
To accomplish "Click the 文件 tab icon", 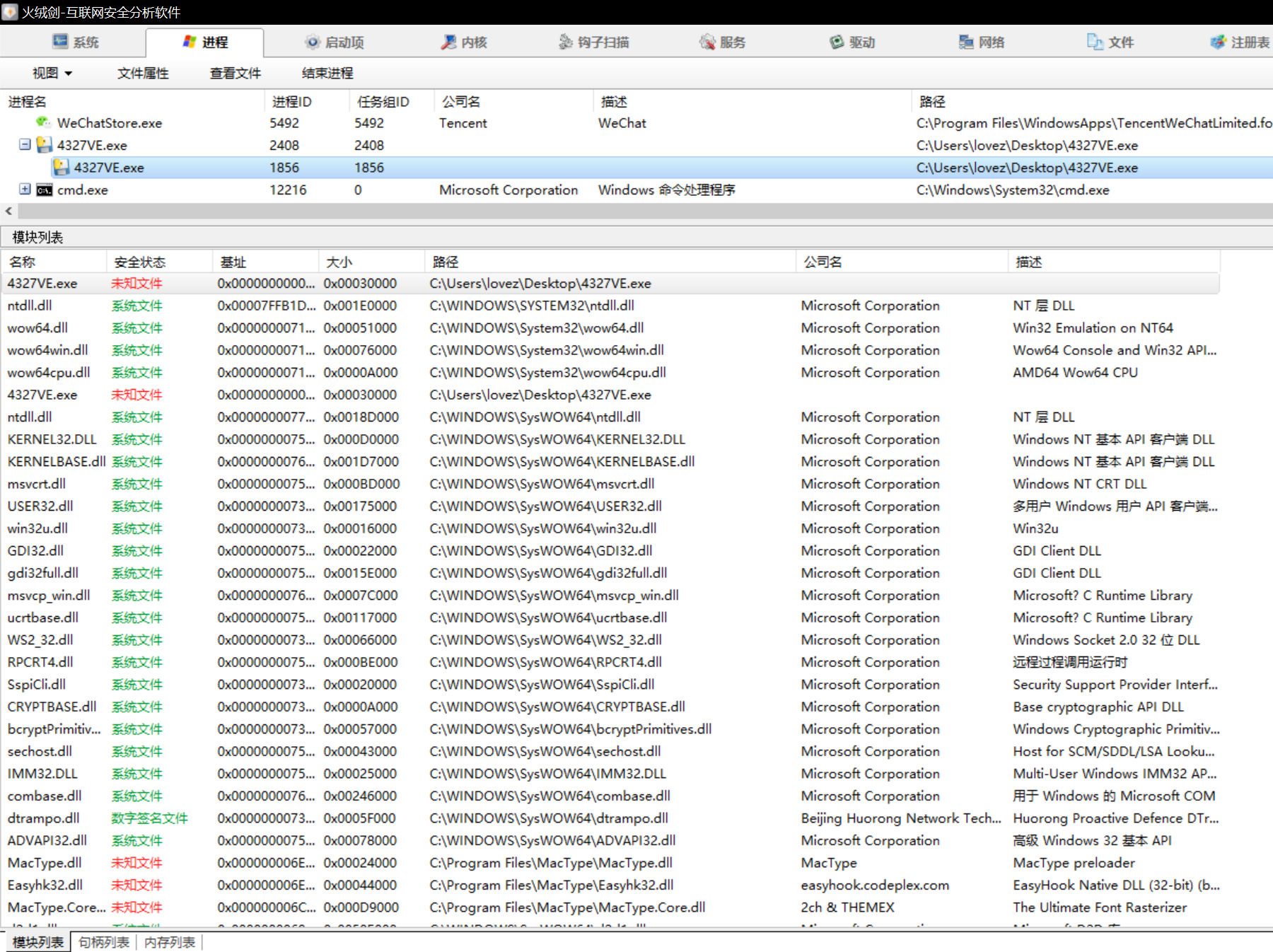I will pos(1095,42).
